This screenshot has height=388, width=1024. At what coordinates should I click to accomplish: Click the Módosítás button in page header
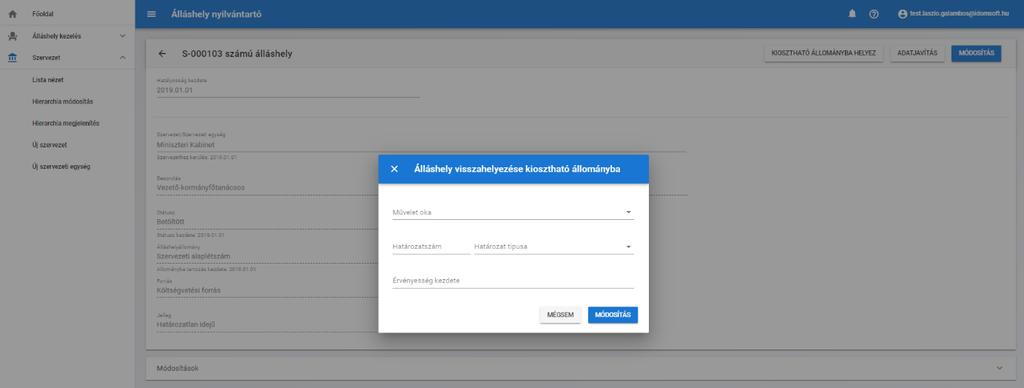click(976, 54)
